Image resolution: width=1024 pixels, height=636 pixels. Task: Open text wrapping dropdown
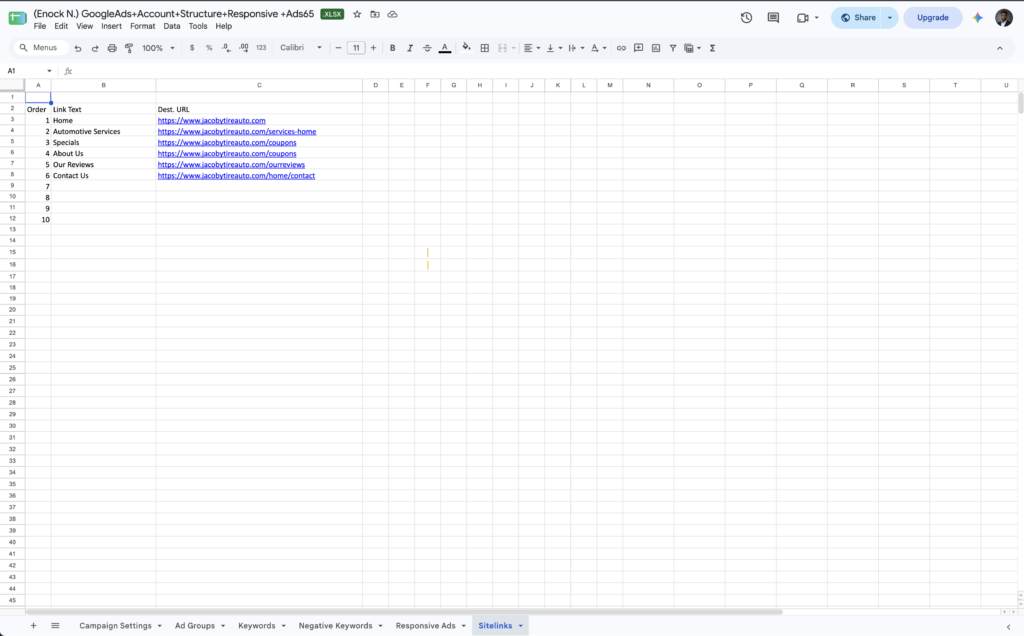tap(576, 48)
